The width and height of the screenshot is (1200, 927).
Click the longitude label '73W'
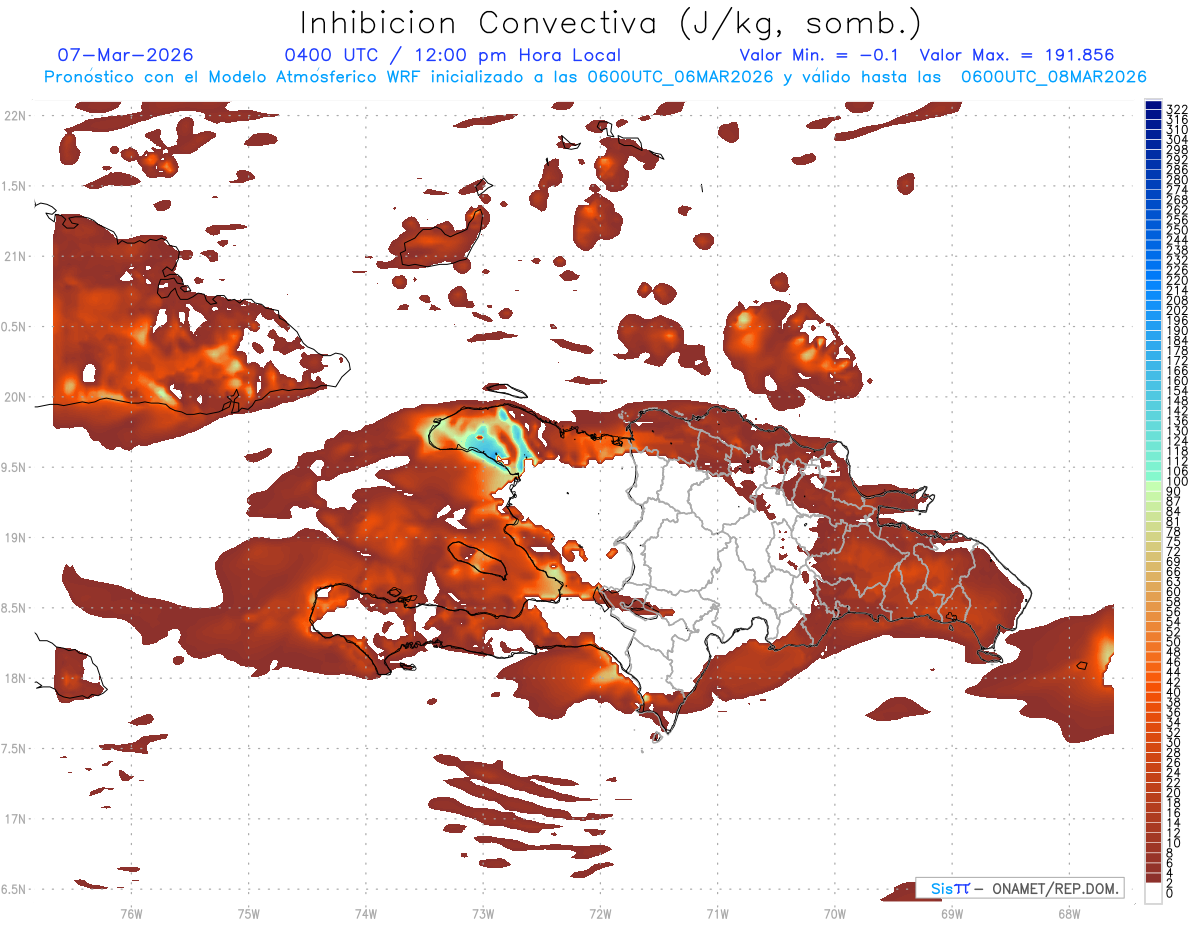pyautogui.click(x=483, y=912)
